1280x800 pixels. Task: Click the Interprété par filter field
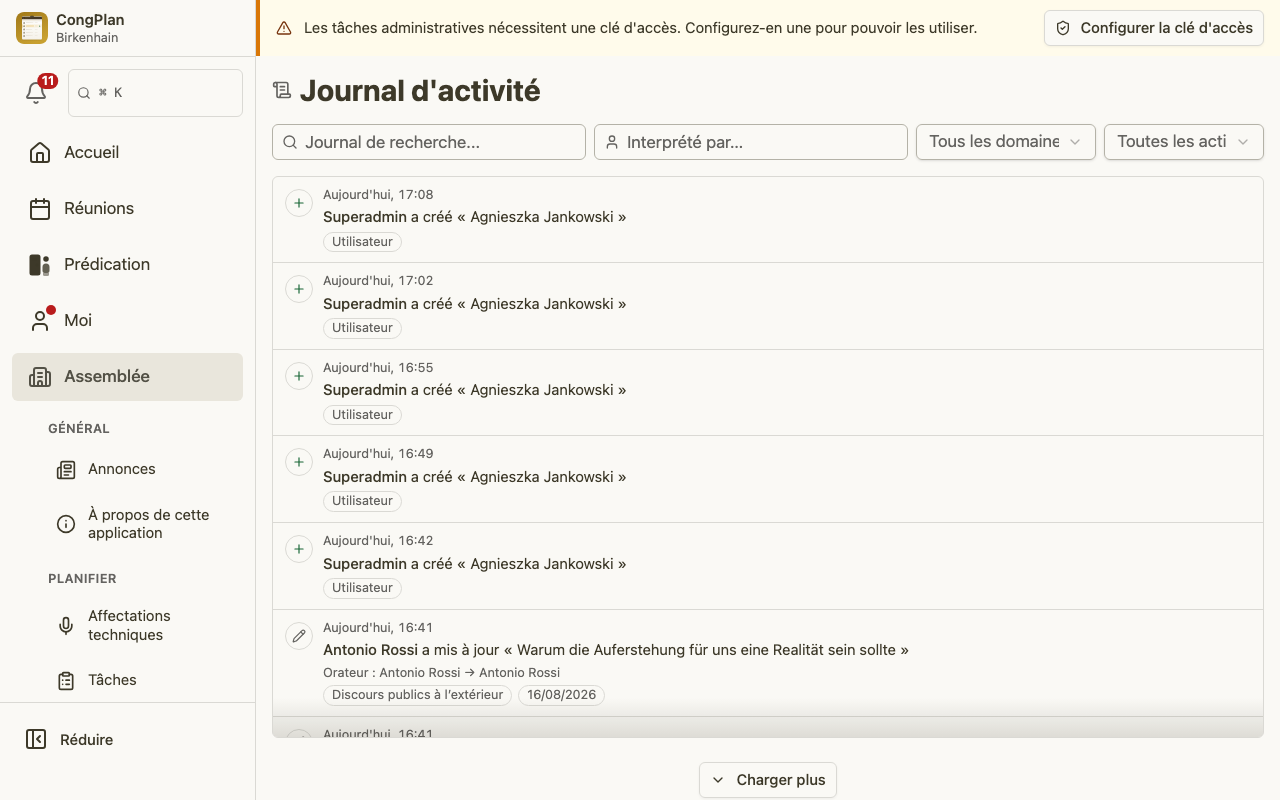751,142
